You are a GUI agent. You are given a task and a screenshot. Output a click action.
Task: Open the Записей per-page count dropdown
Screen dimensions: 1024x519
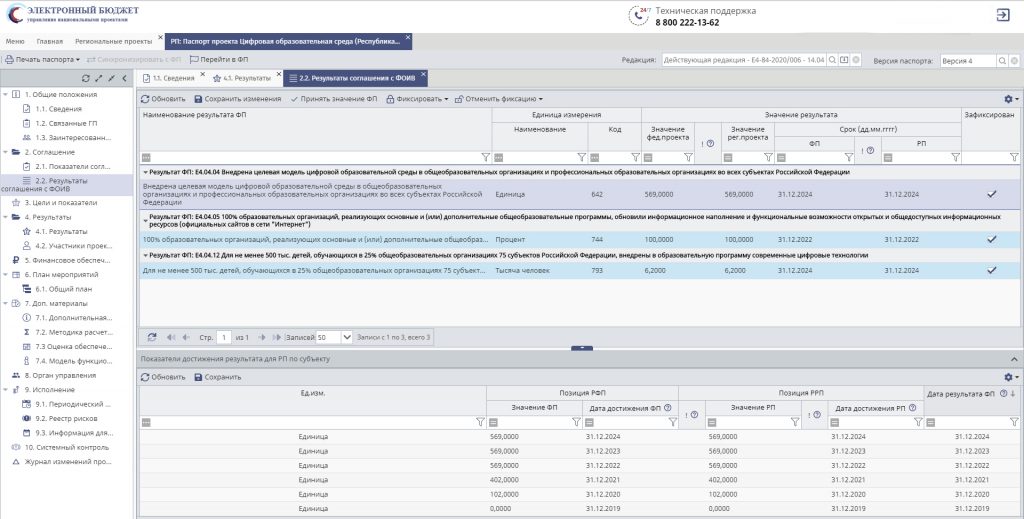[347, 338]
